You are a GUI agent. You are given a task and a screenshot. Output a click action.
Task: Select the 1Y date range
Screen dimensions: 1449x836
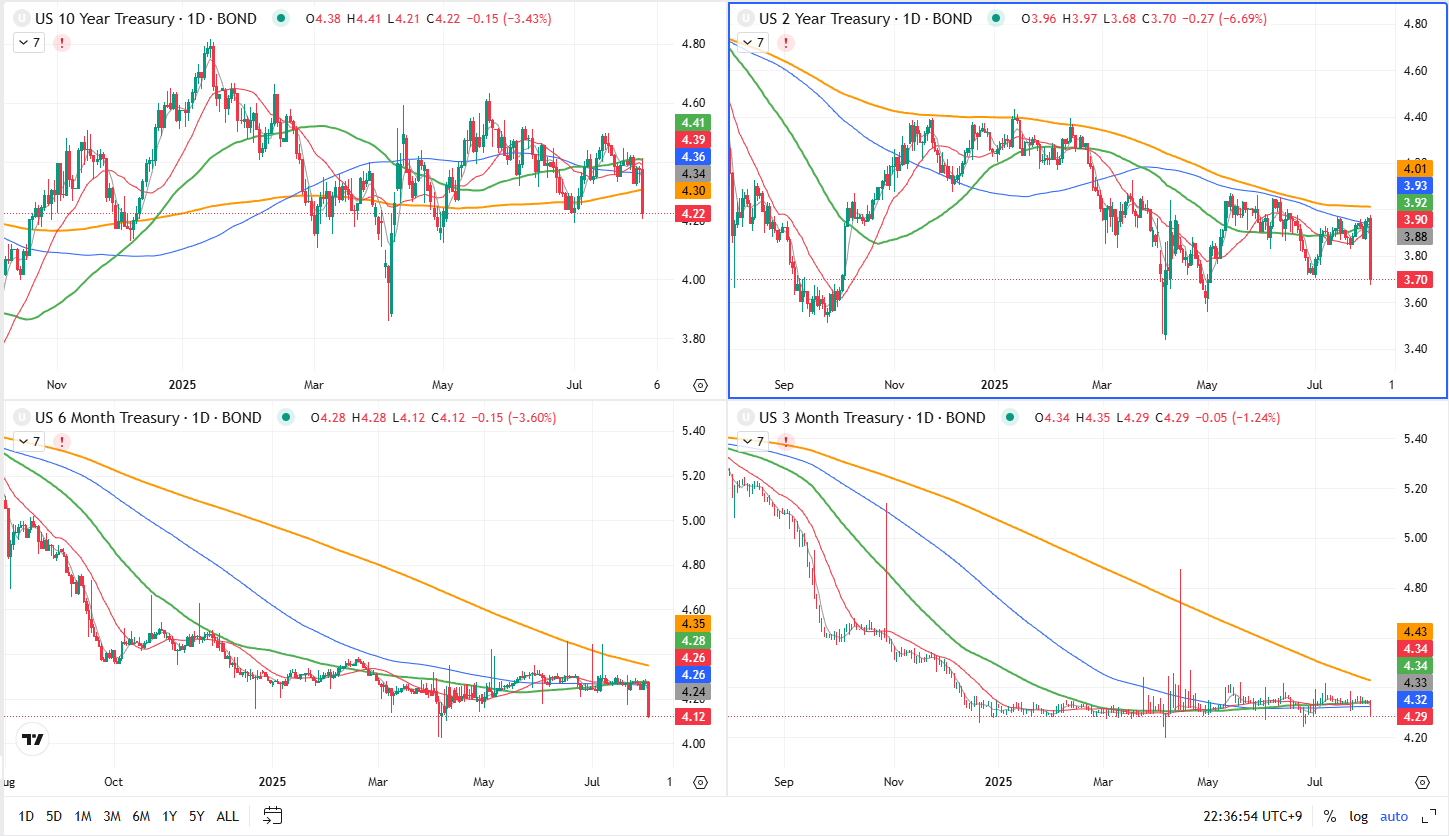(x=168, y=816)
